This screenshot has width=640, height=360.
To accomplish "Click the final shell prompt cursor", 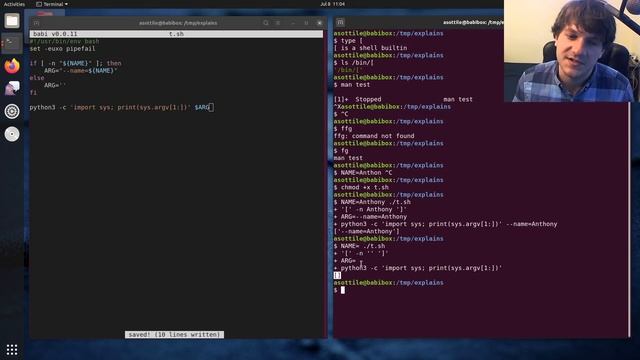I will tap(343, 290).
